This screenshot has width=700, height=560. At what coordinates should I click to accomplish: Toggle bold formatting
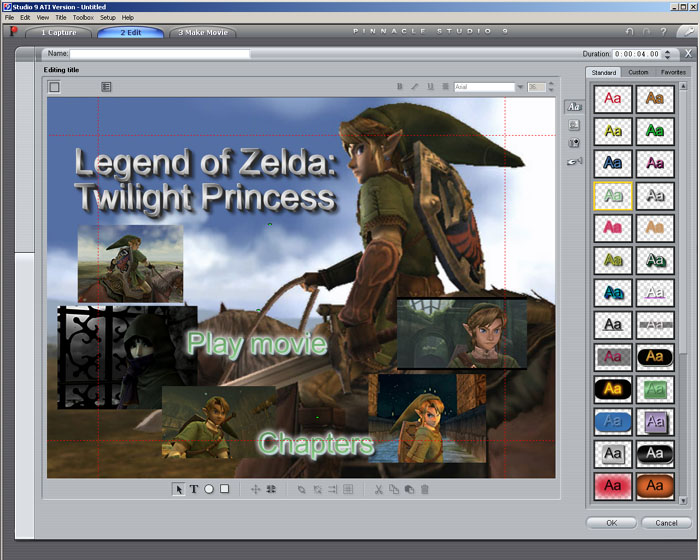pos(400,86)
